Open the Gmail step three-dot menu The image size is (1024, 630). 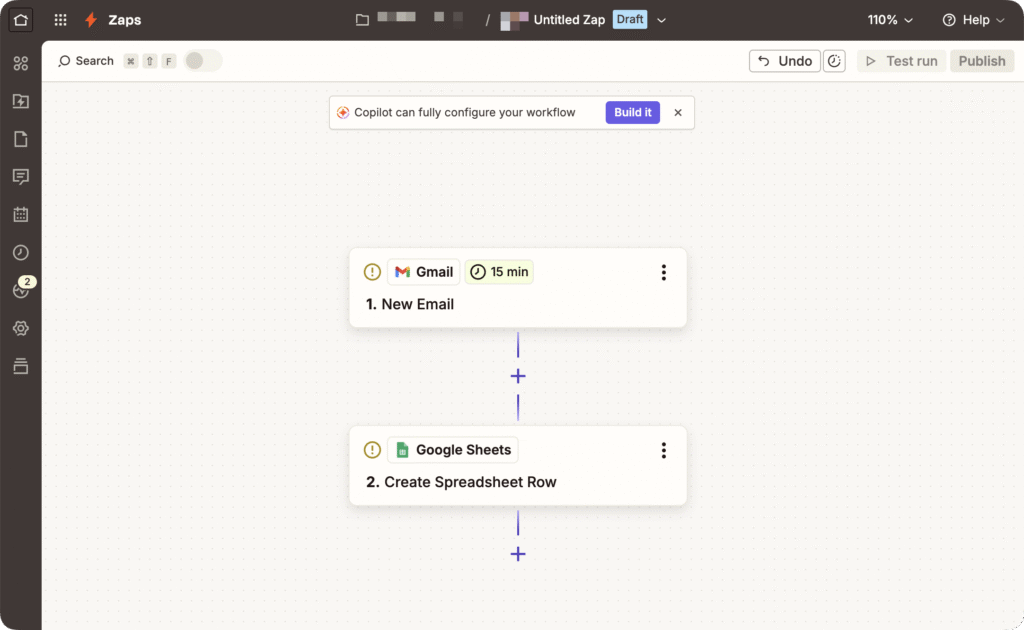pyautogui.click(x=664, y=272)
